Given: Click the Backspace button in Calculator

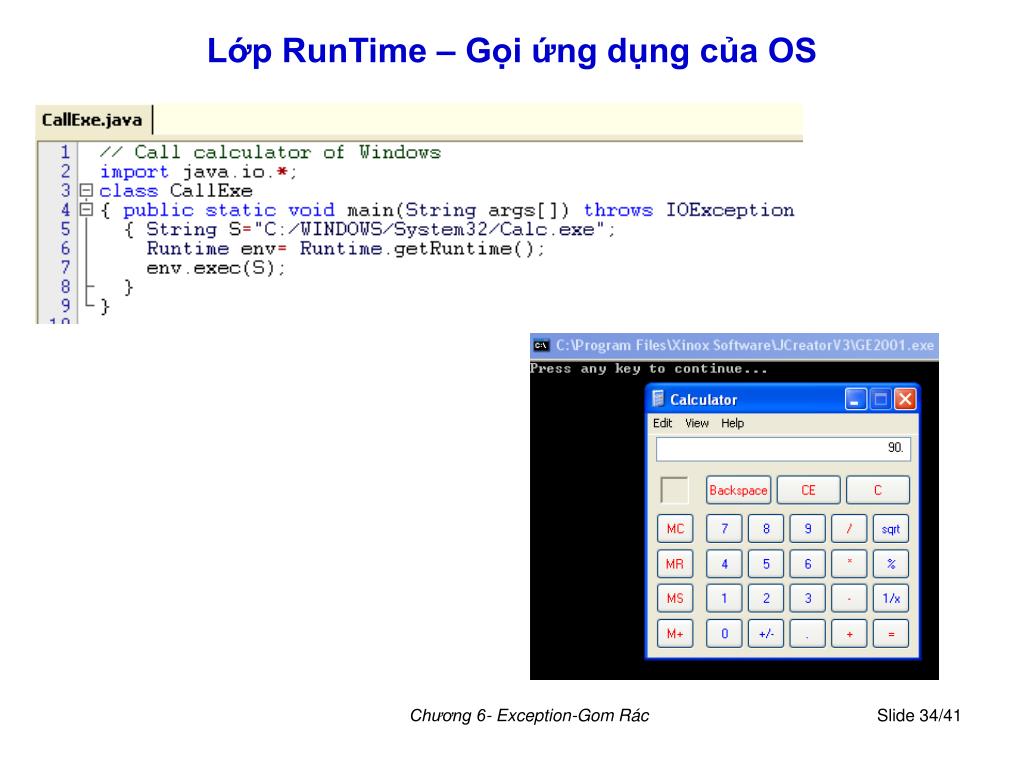Looking at the screenshot, I should click(738, 490).
